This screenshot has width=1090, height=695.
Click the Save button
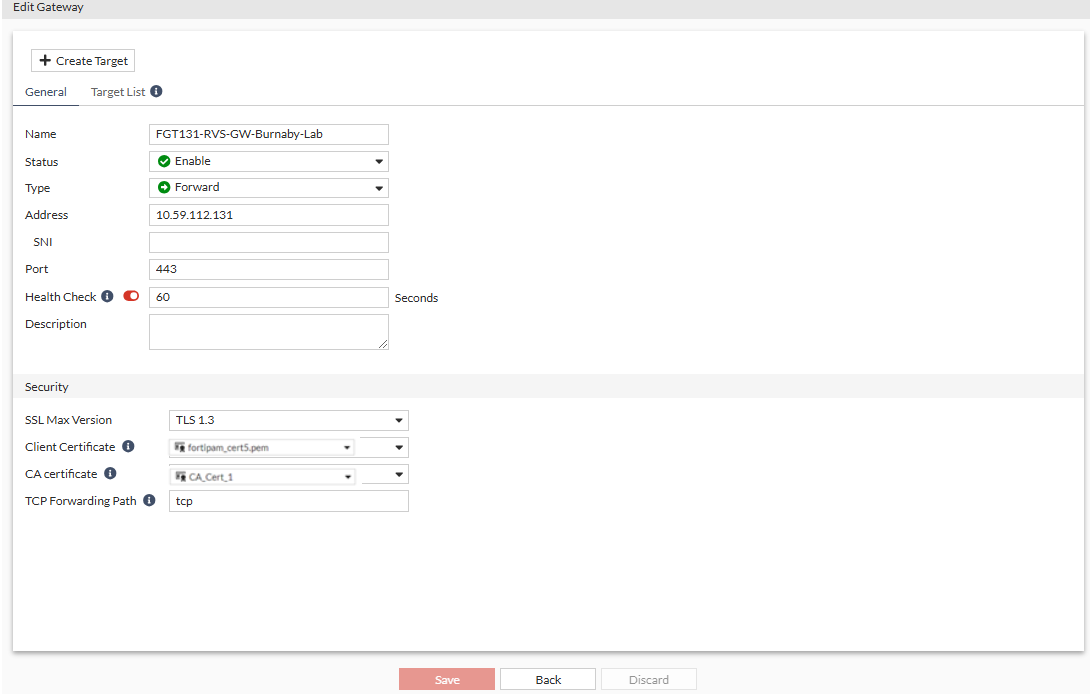pyautogui.click(x=447, y=679)
